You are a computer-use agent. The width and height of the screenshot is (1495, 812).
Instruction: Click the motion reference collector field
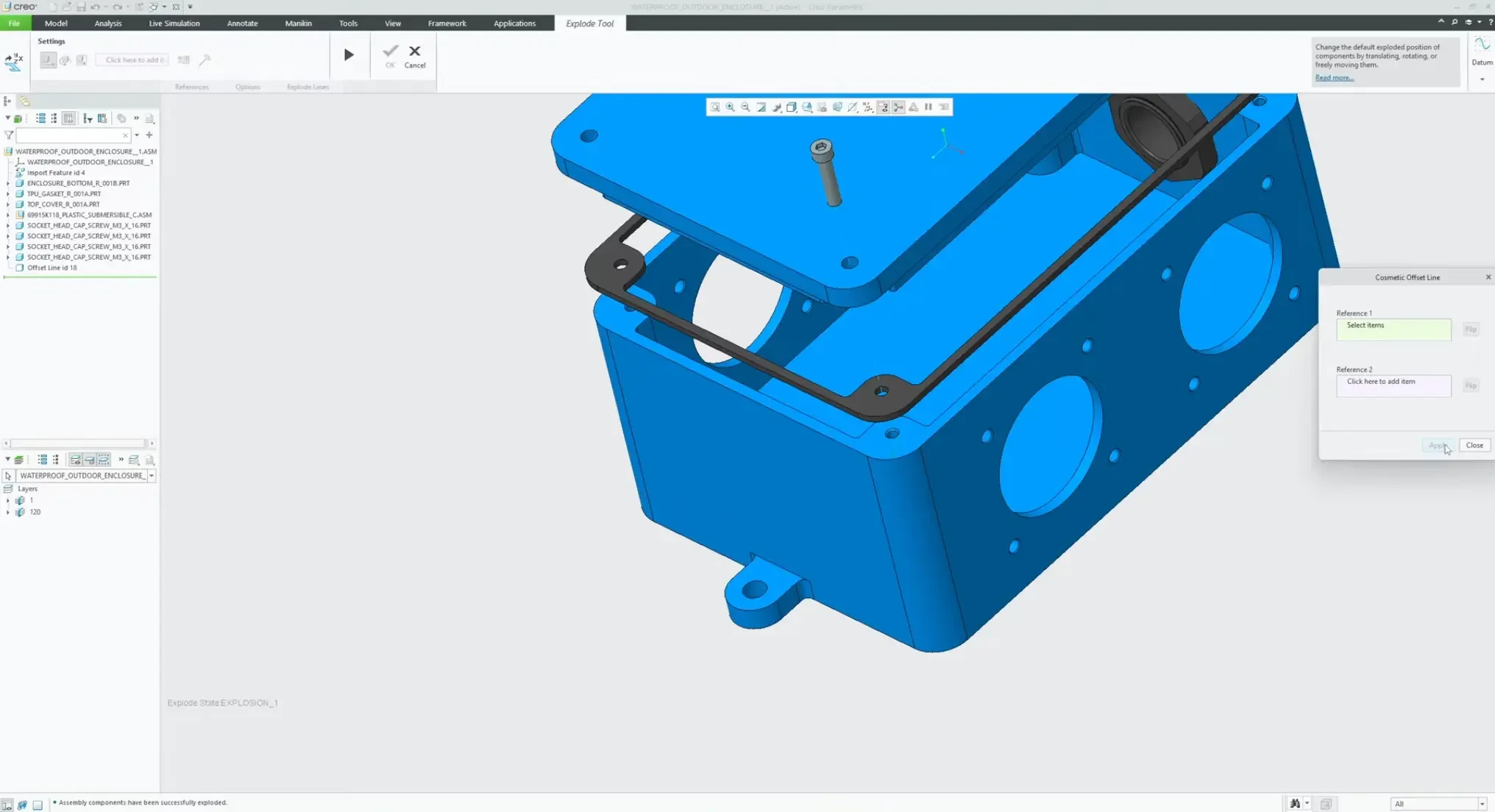coord(132,60)
